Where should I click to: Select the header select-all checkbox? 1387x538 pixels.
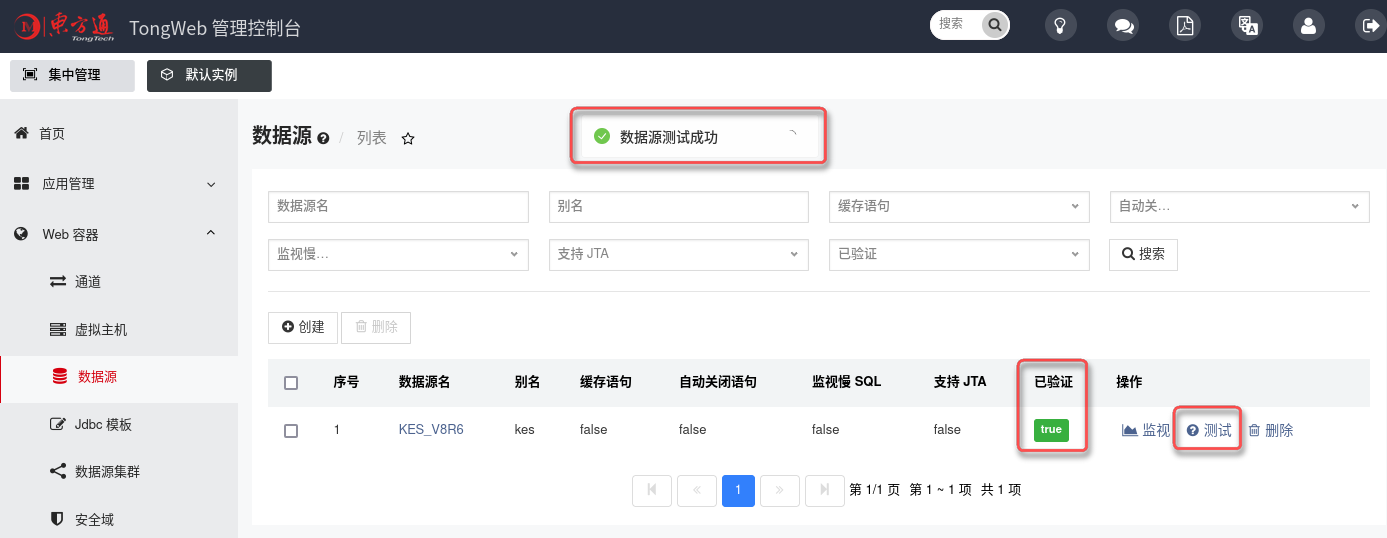pyautogui.click(x=291, y=383)
